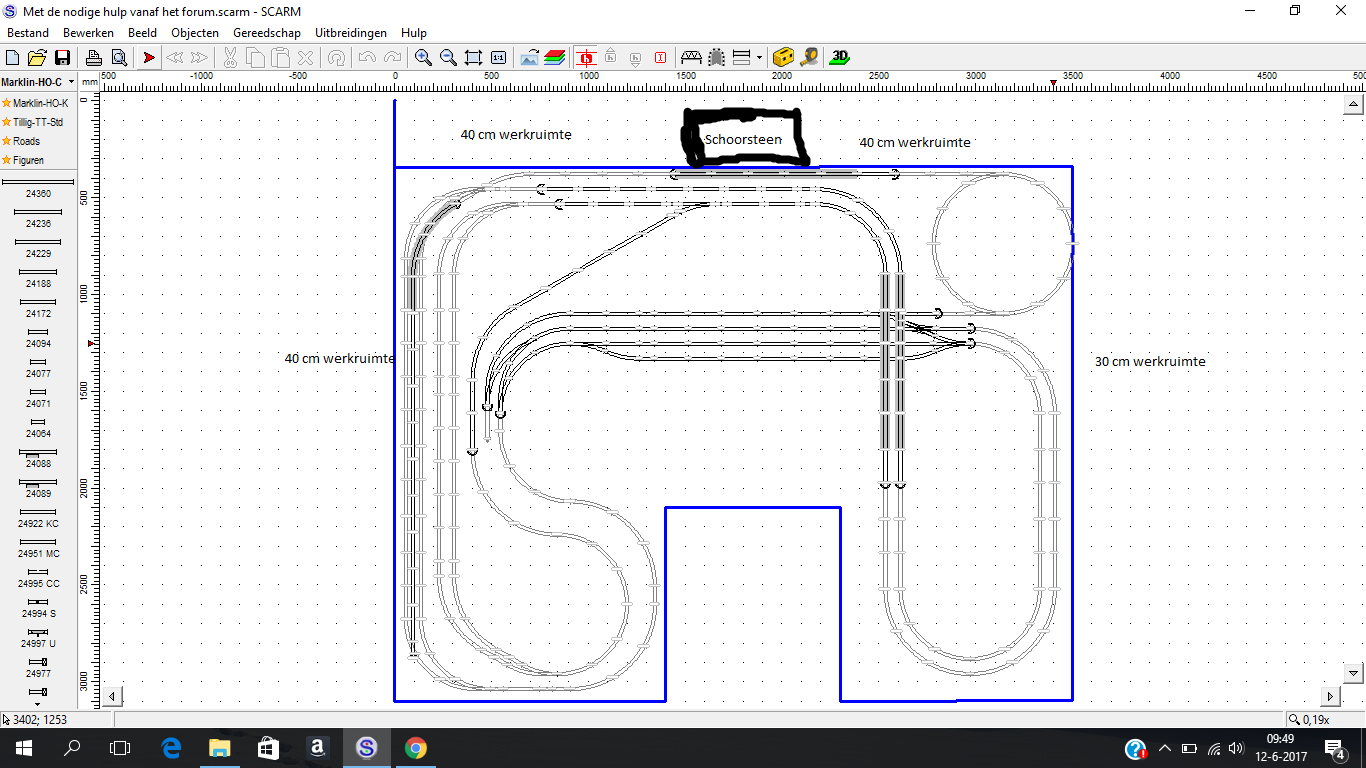Image resolution: width=1366 pixels, height=768 pixels.
Task: Click the background image icon
Action: 529,58
